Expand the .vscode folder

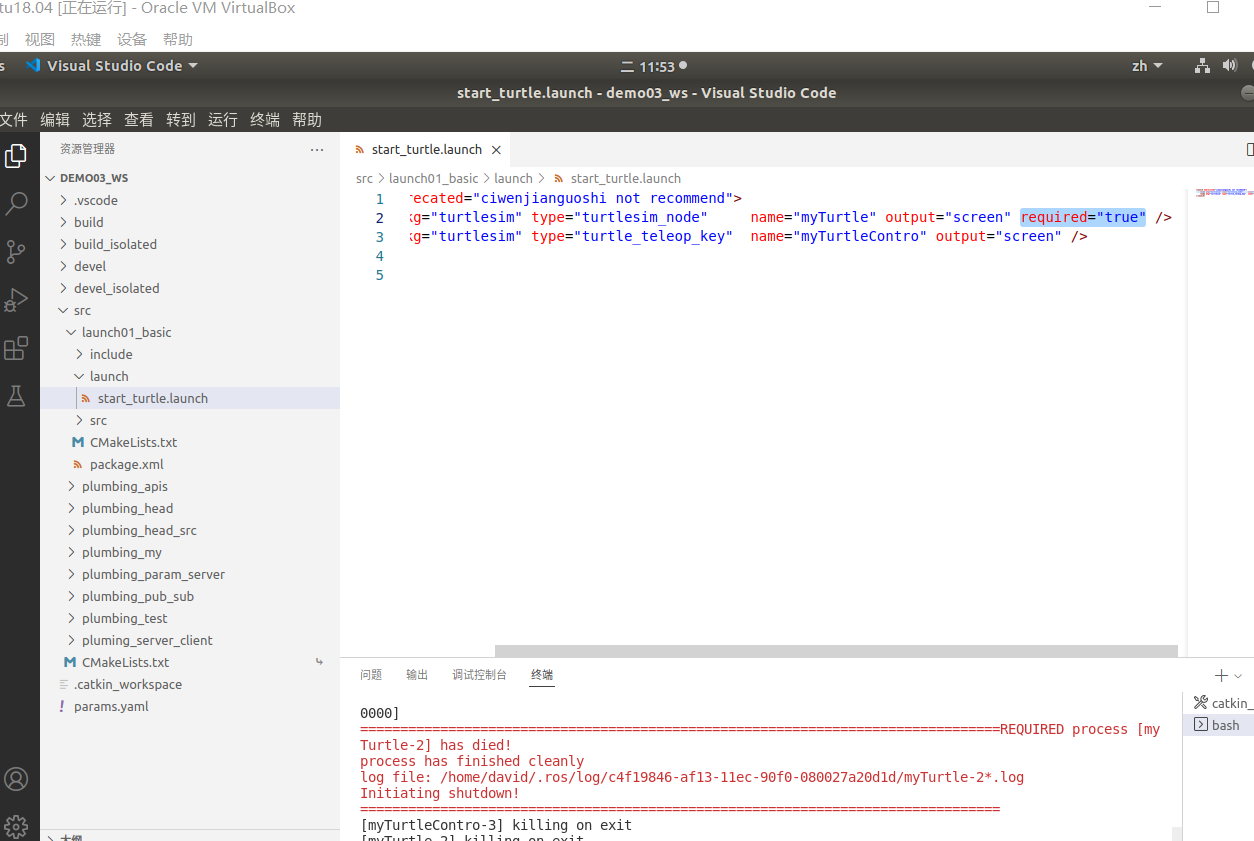[190, 200]
